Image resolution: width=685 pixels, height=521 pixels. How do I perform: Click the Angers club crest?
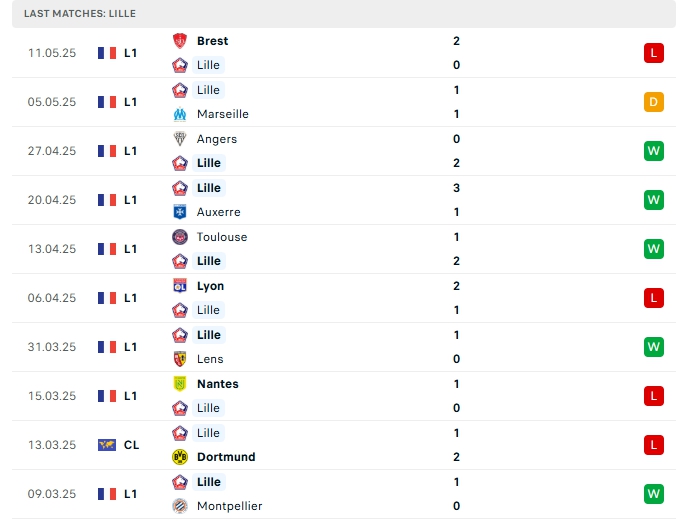tap(180, 139)
